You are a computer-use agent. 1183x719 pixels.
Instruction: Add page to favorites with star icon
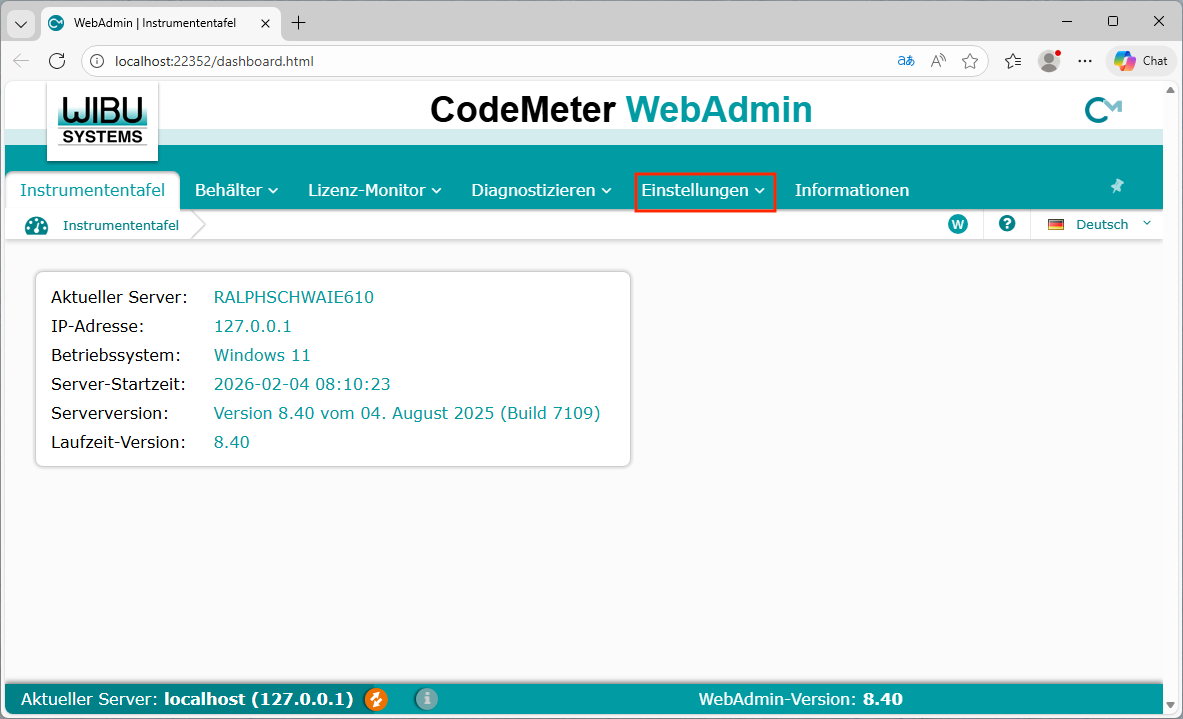pyautogui.click(x=969, y=61)
